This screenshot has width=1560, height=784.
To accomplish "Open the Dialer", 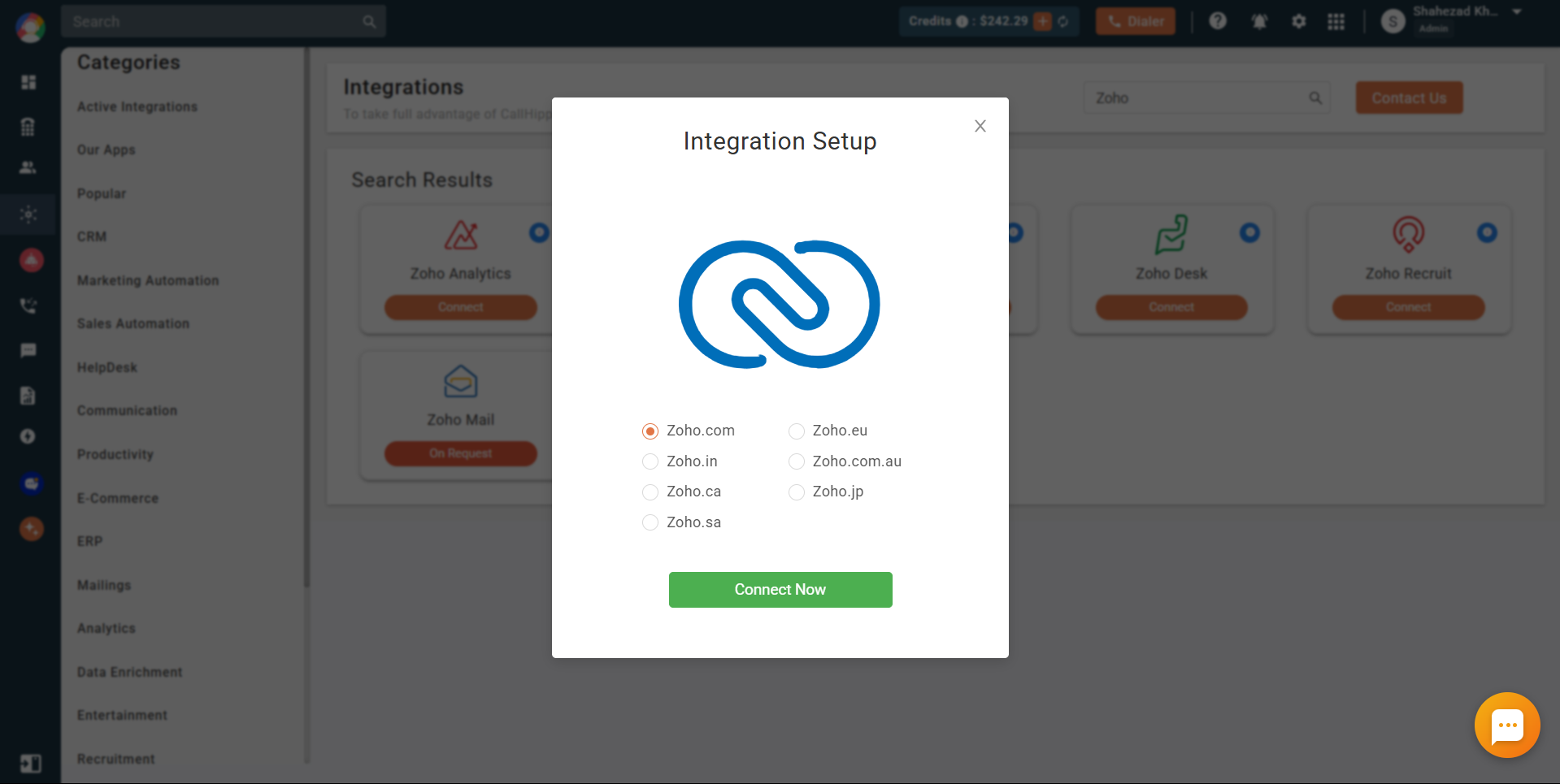I will point(1136,21).
